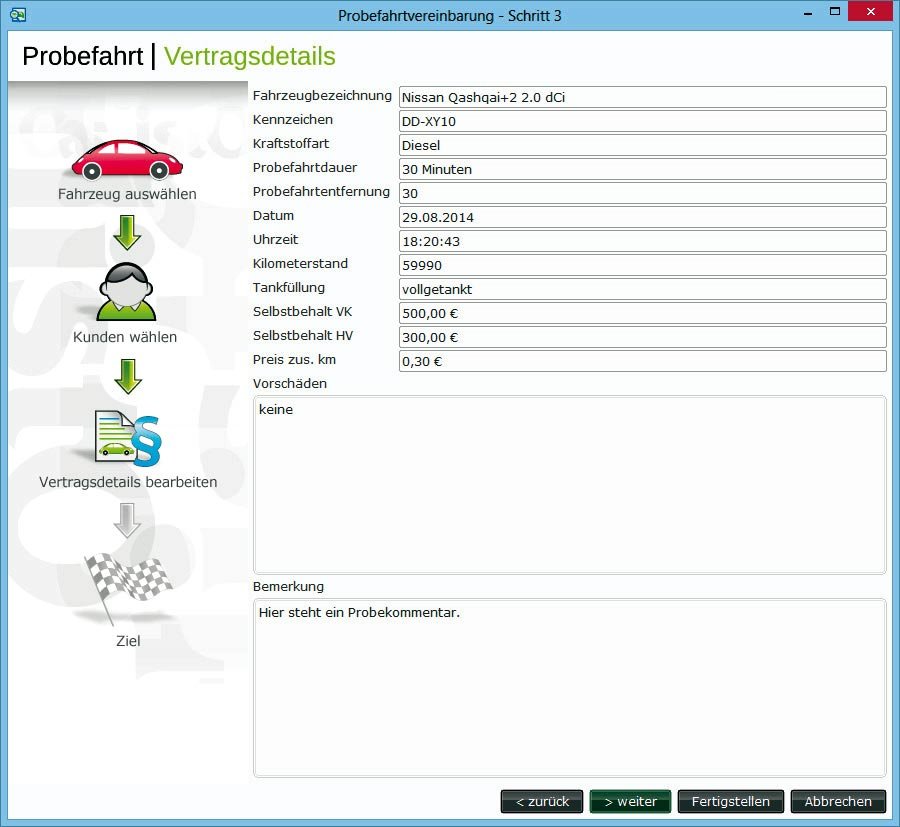The width and height of the screenshot is (900, 827).
Task: Click the Kraftstoffart label
Action: (291, 143)
